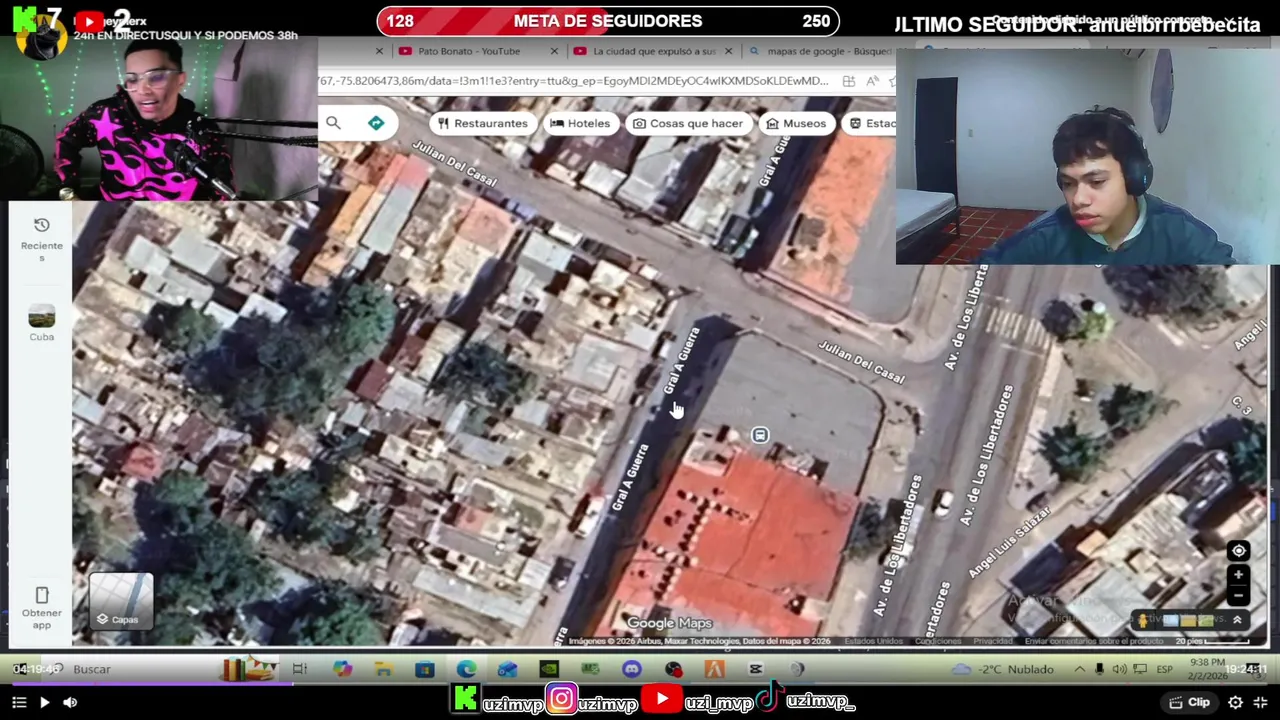Zoom out the map with minus button
Image resolution: width=1280 pixels, height=720 pixels.
click(x=1238, y=595)
